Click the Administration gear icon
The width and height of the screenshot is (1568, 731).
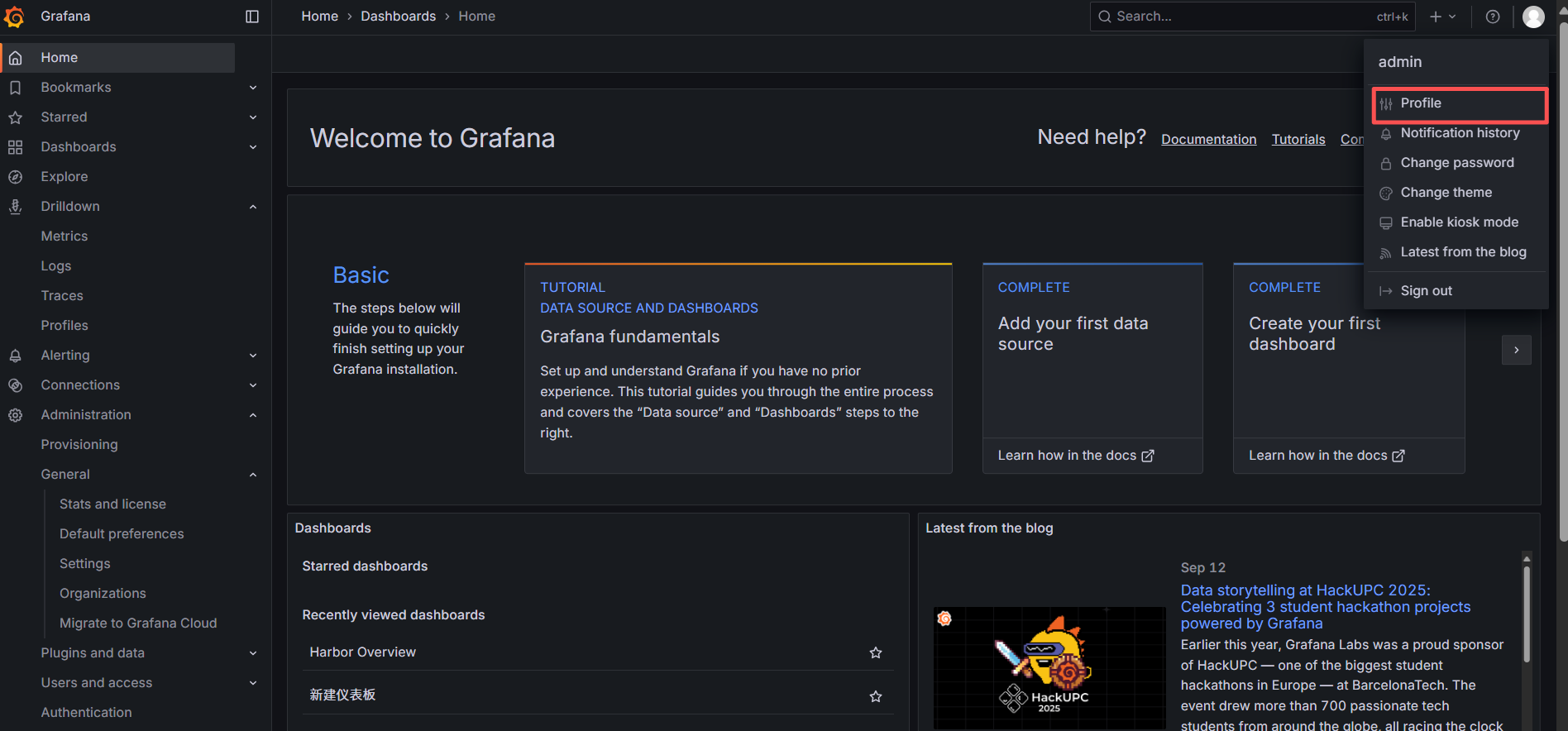15,415
